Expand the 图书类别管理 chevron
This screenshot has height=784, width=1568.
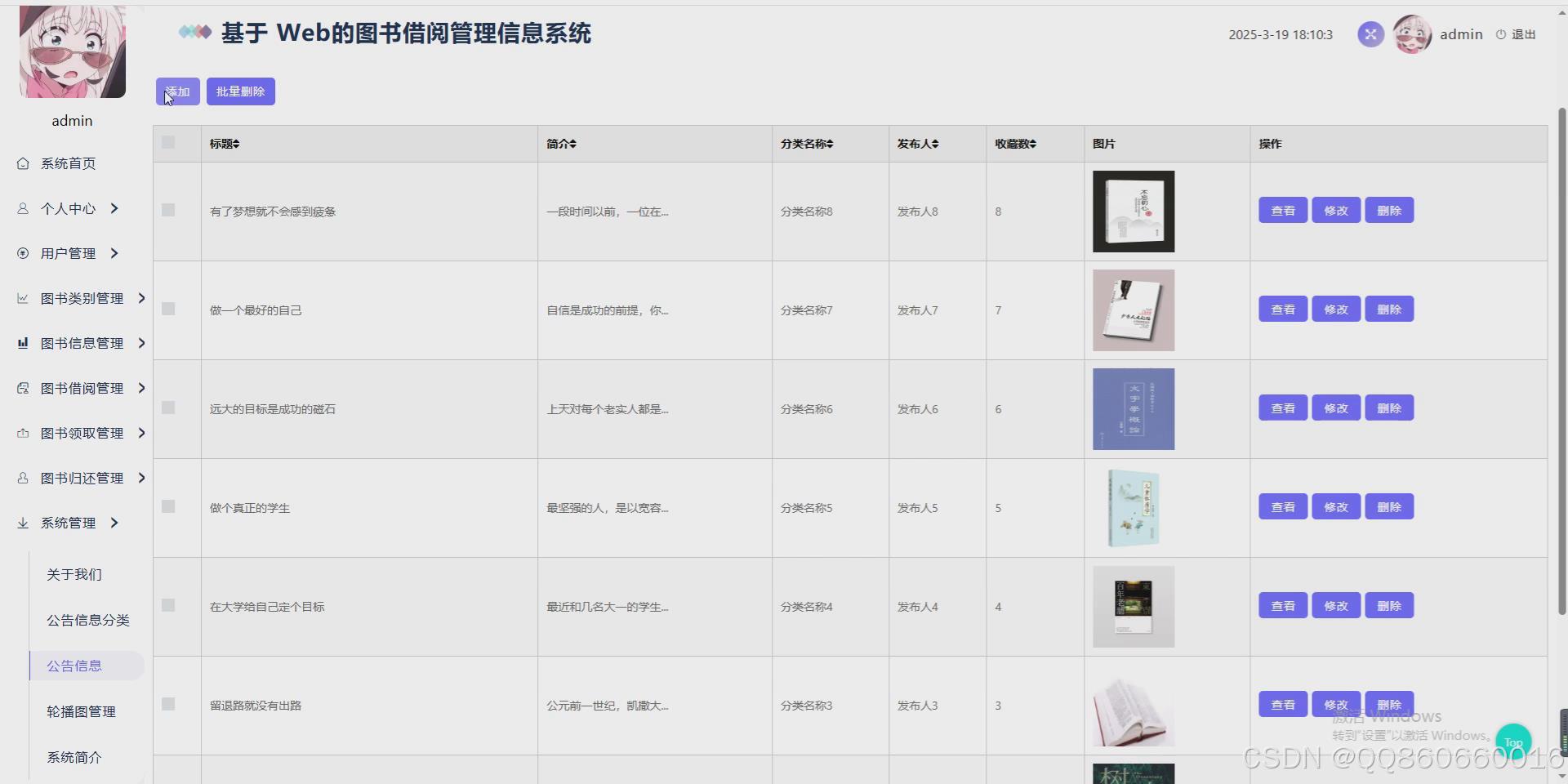click(141, 298)
